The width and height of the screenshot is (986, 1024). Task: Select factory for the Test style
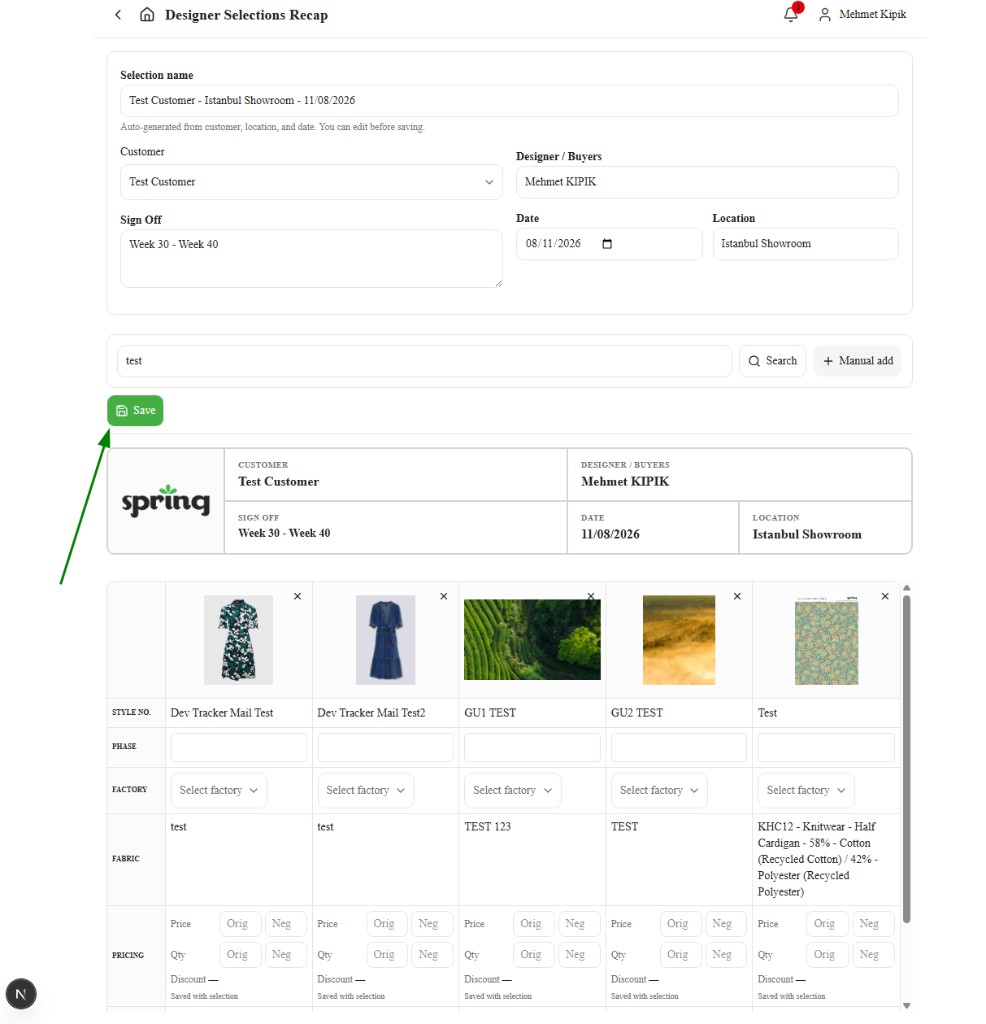coord(805,790)
